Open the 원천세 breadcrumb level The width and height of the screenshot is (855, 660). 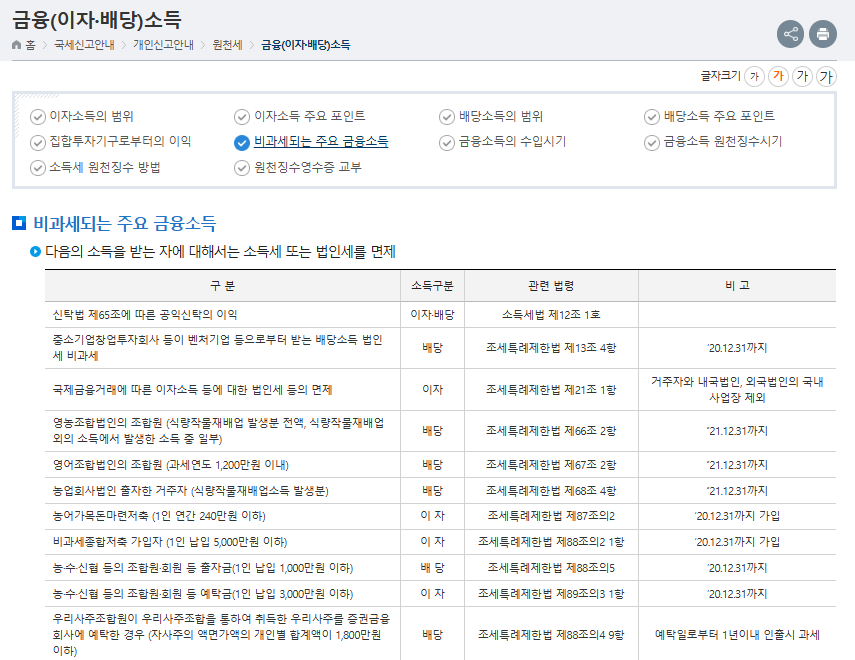click(226, 45)
